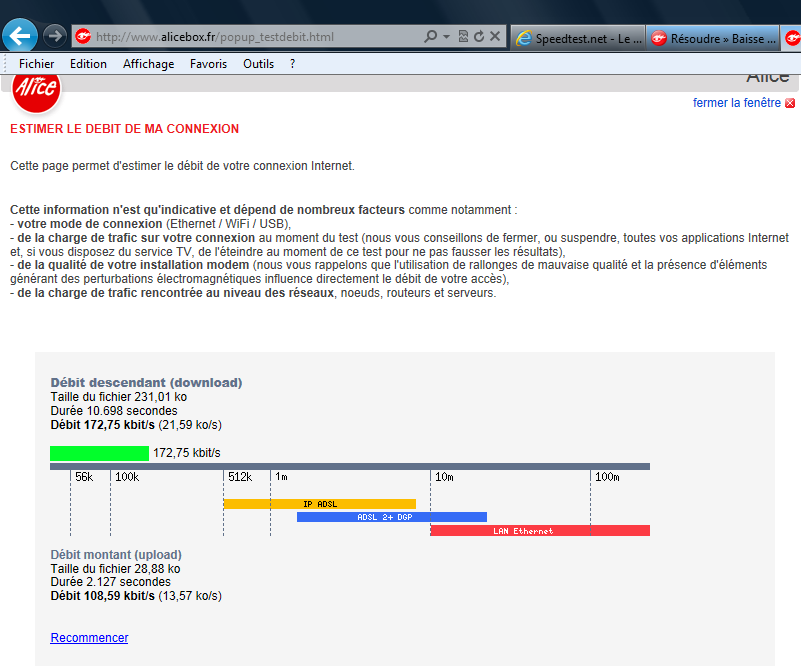Viewport: 801px width, 667px height.
Task: Click the 100m scale label
Action: (x=607, y=477)
